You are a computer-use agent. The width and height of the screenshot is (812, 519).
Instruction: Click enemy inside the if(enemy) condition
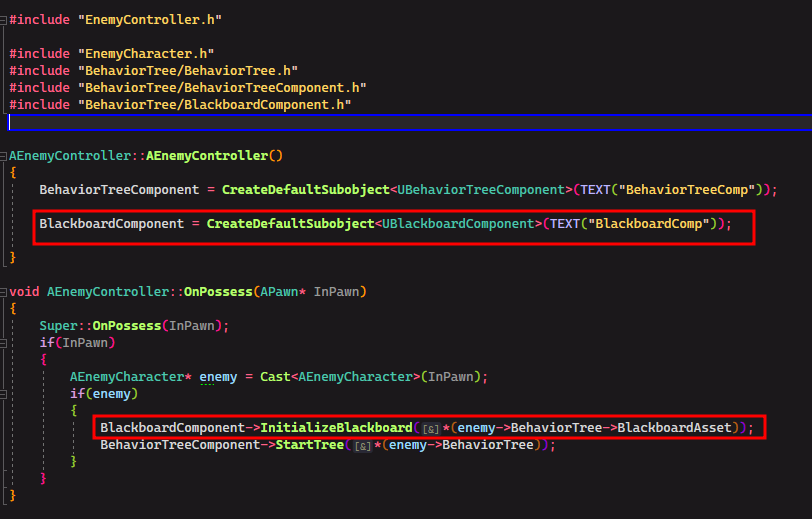tap(111, 394)
